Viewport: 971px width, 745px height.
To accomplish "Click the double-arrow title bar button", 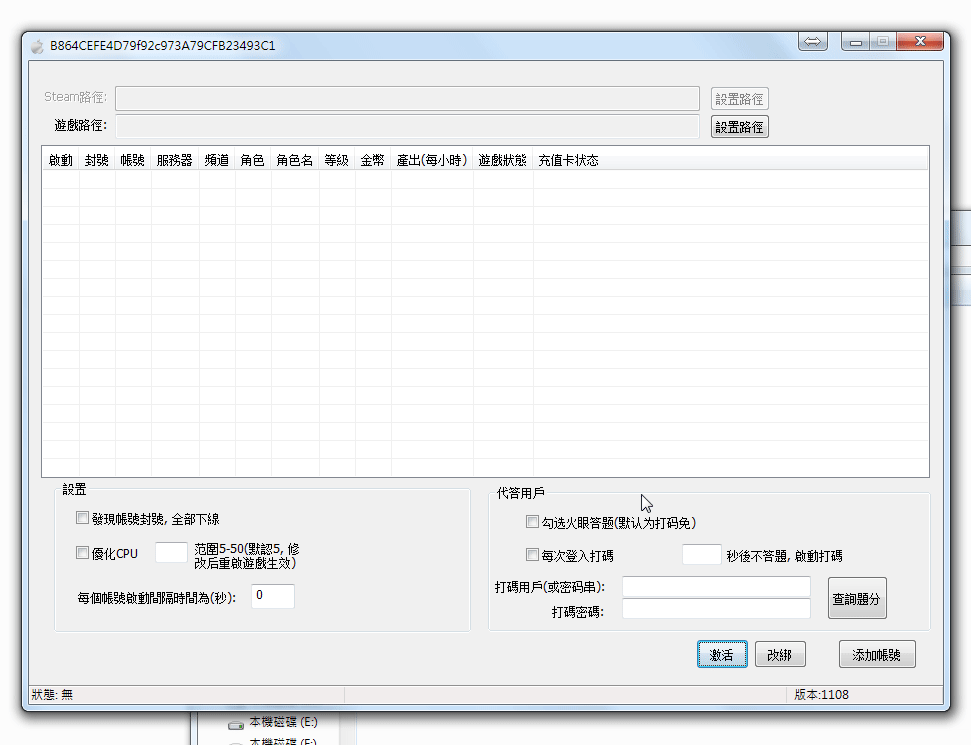I will (812, 41).
